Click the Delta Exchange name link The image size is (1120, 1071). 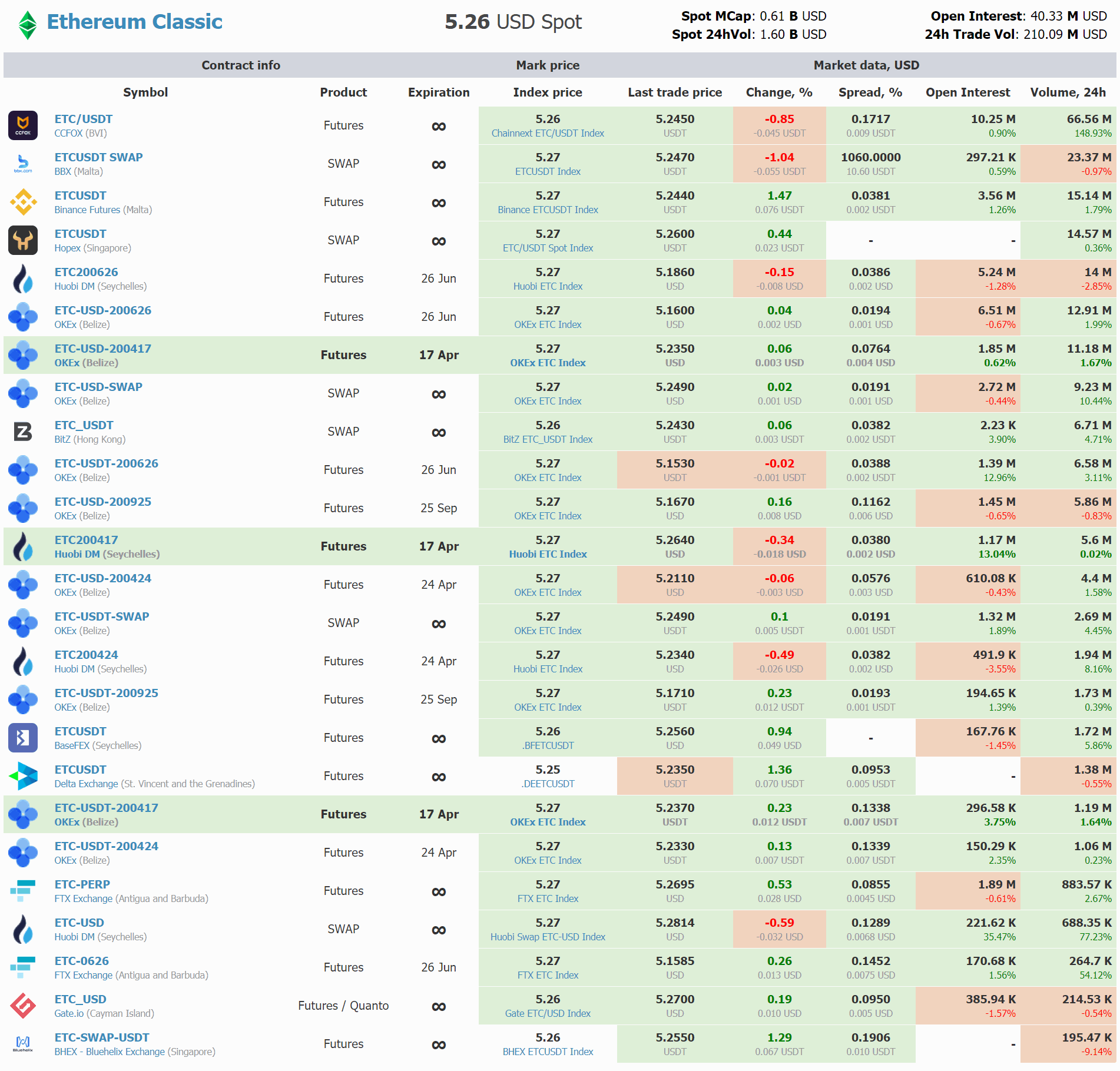[86, 784]
